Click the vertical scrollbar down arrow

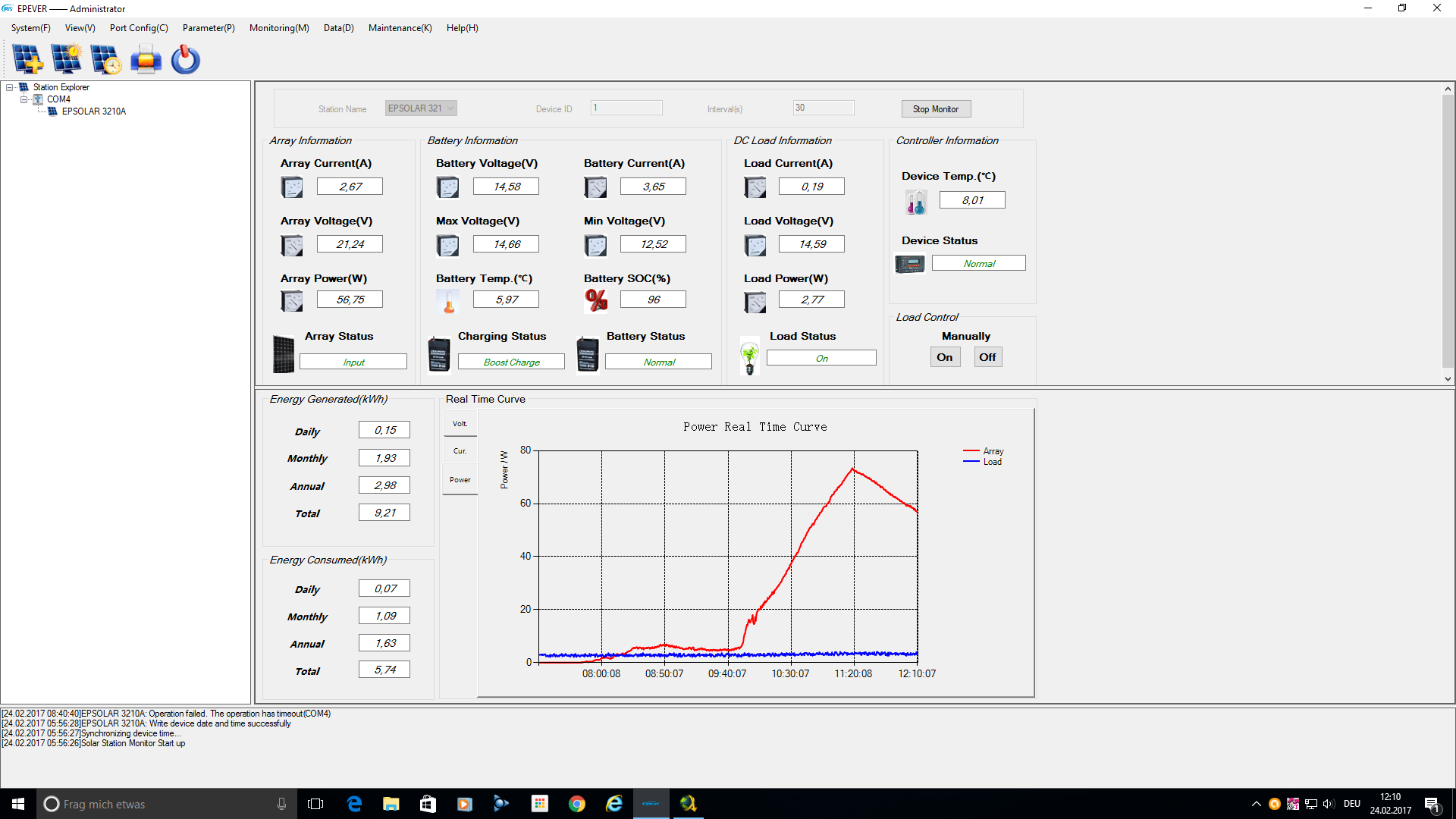[1448, 378]
